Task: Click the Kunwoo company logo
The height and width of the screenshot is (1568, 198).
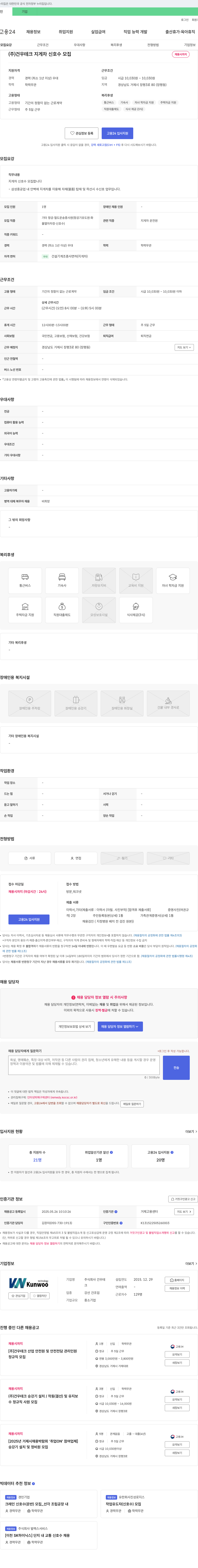Action: [x=28, y=1283]
